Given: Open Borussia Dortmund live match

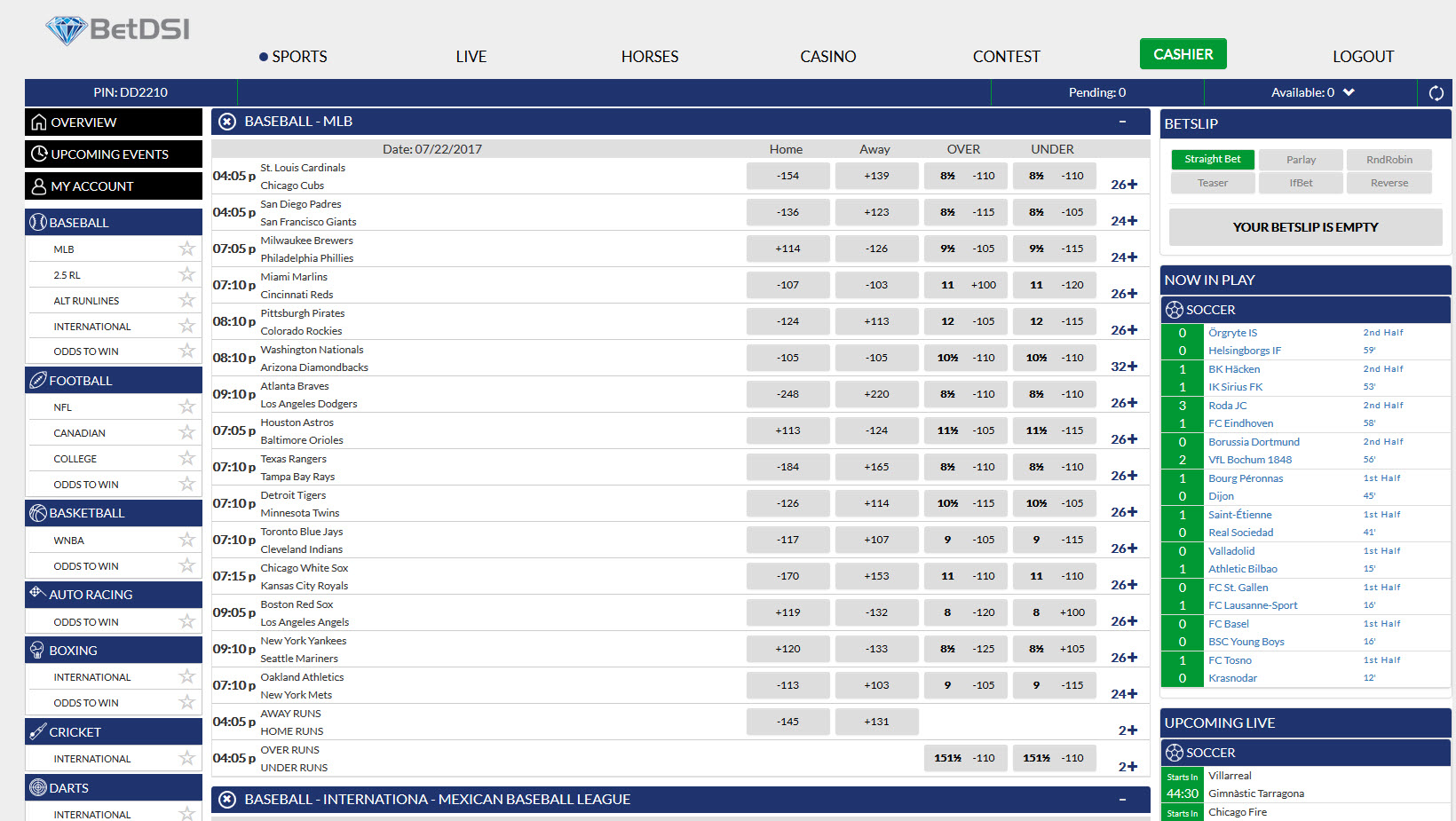Looking at the screenshot, I should click(1254, 442).
